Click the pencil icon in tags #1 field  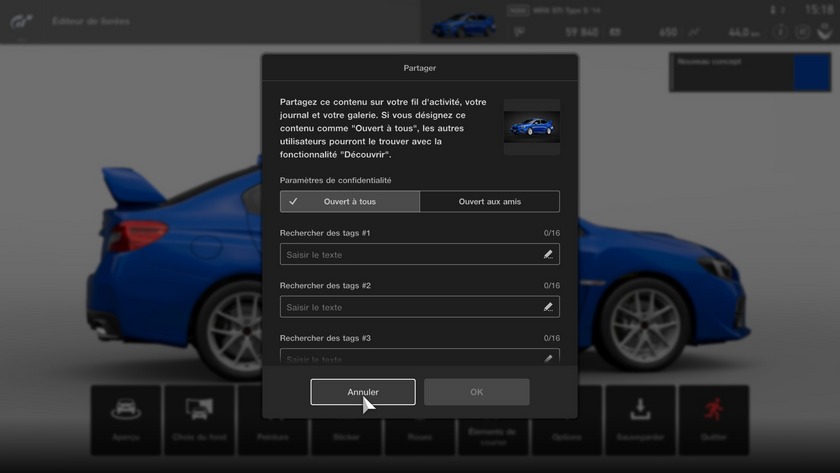coord(548,255)
